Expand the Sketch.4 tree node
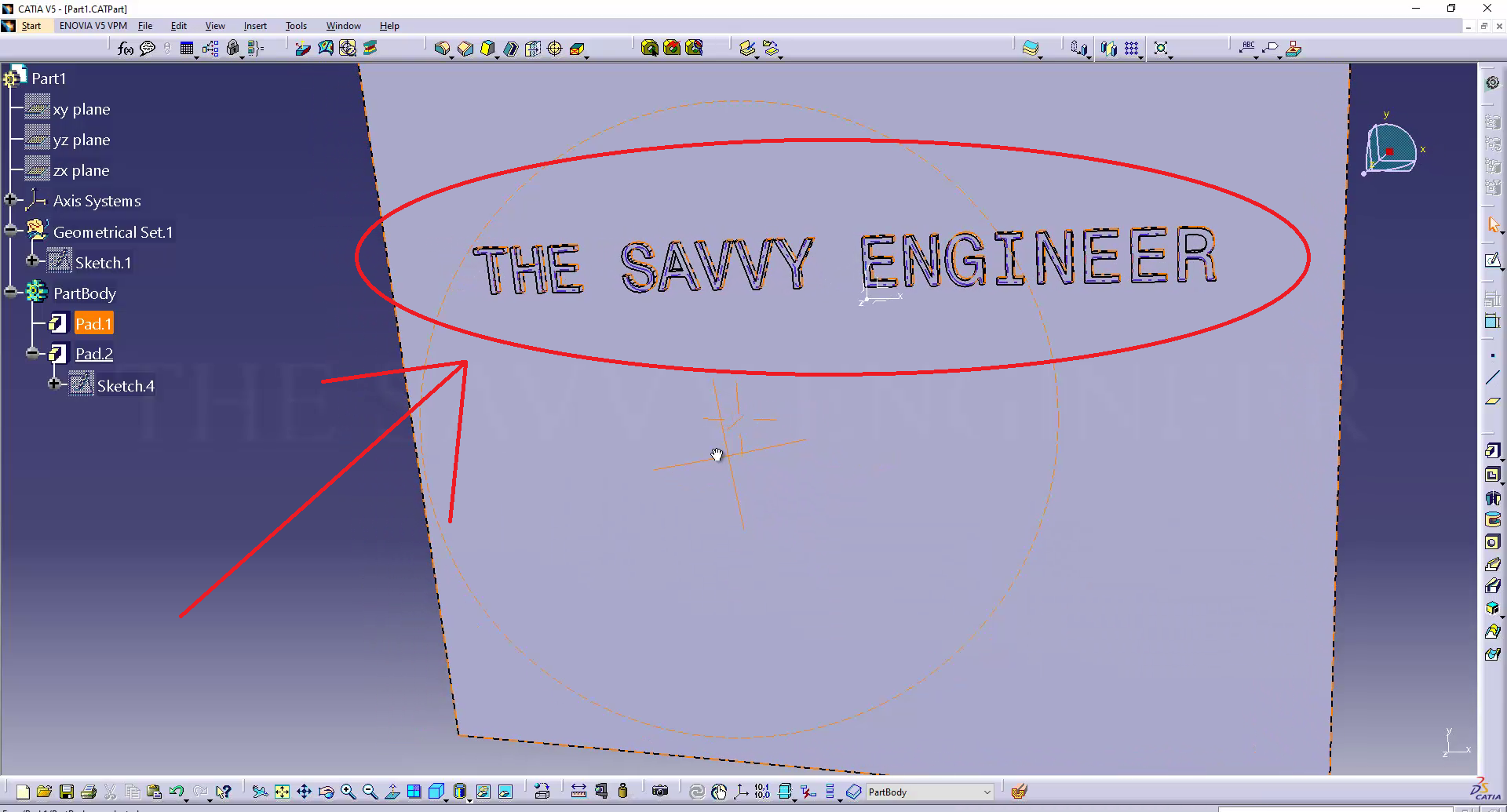Screen dimensions: 1507x812 coord(54,384)
